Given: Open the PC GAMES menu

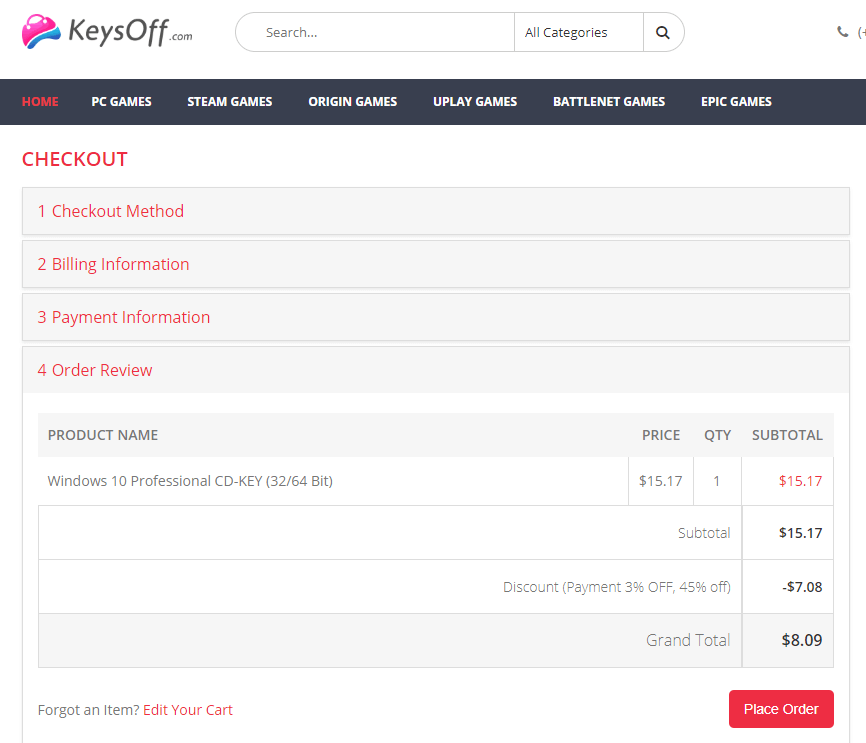Looking at the screenshot, I should (121, 101).
